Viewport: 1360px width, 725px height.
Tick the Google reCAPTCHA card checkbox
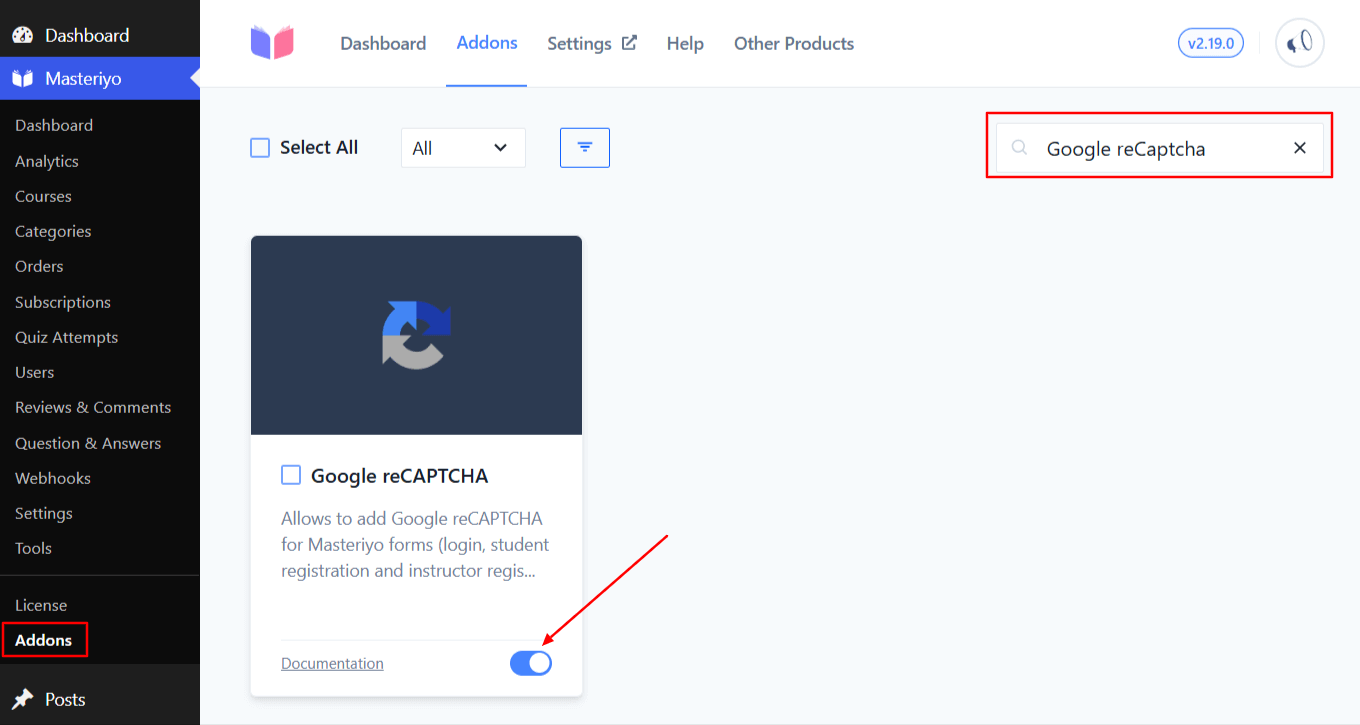(291, 475)
